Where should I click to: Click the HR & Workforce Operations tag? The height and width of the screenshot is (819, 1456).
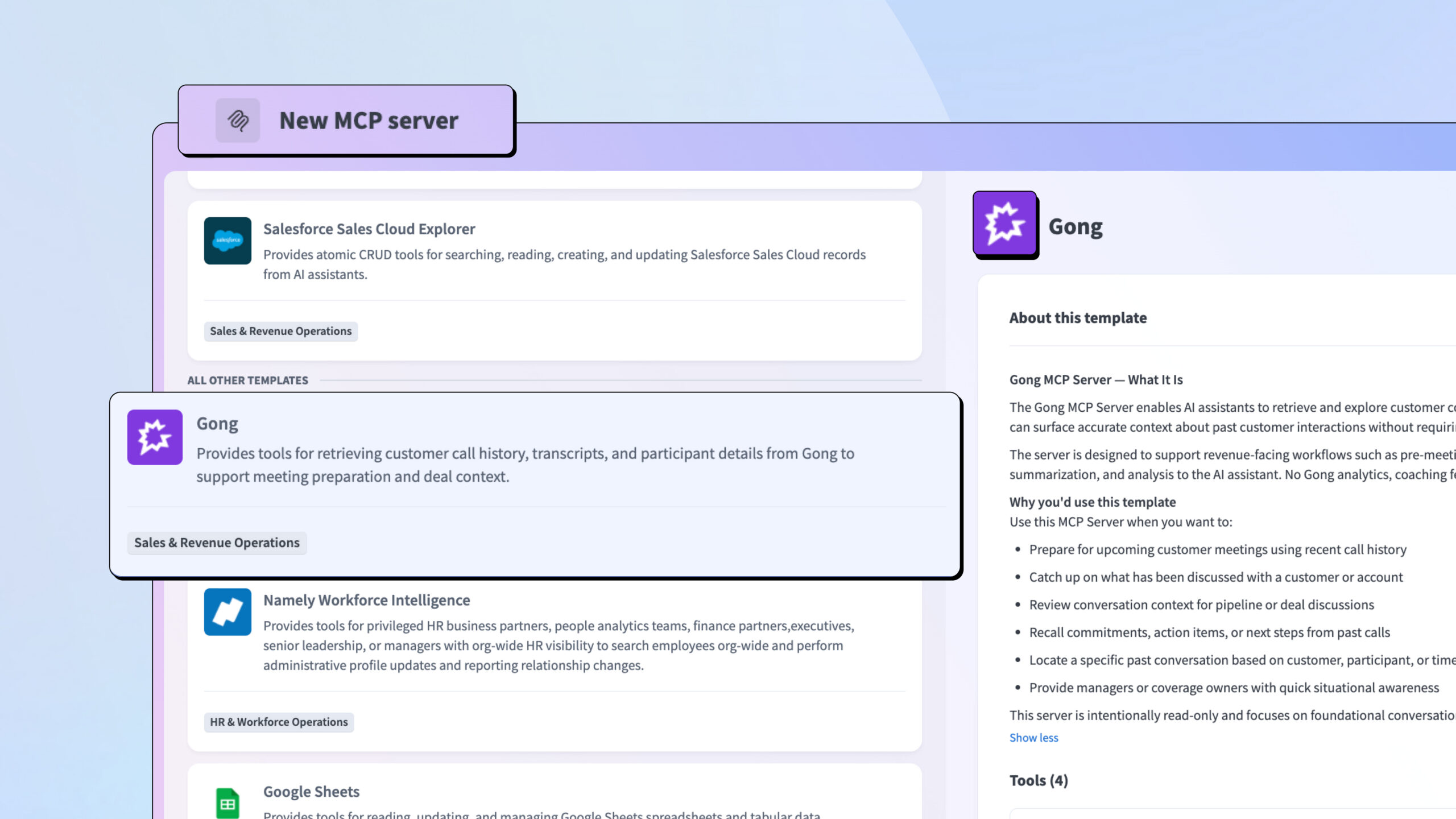pos(279,722)
